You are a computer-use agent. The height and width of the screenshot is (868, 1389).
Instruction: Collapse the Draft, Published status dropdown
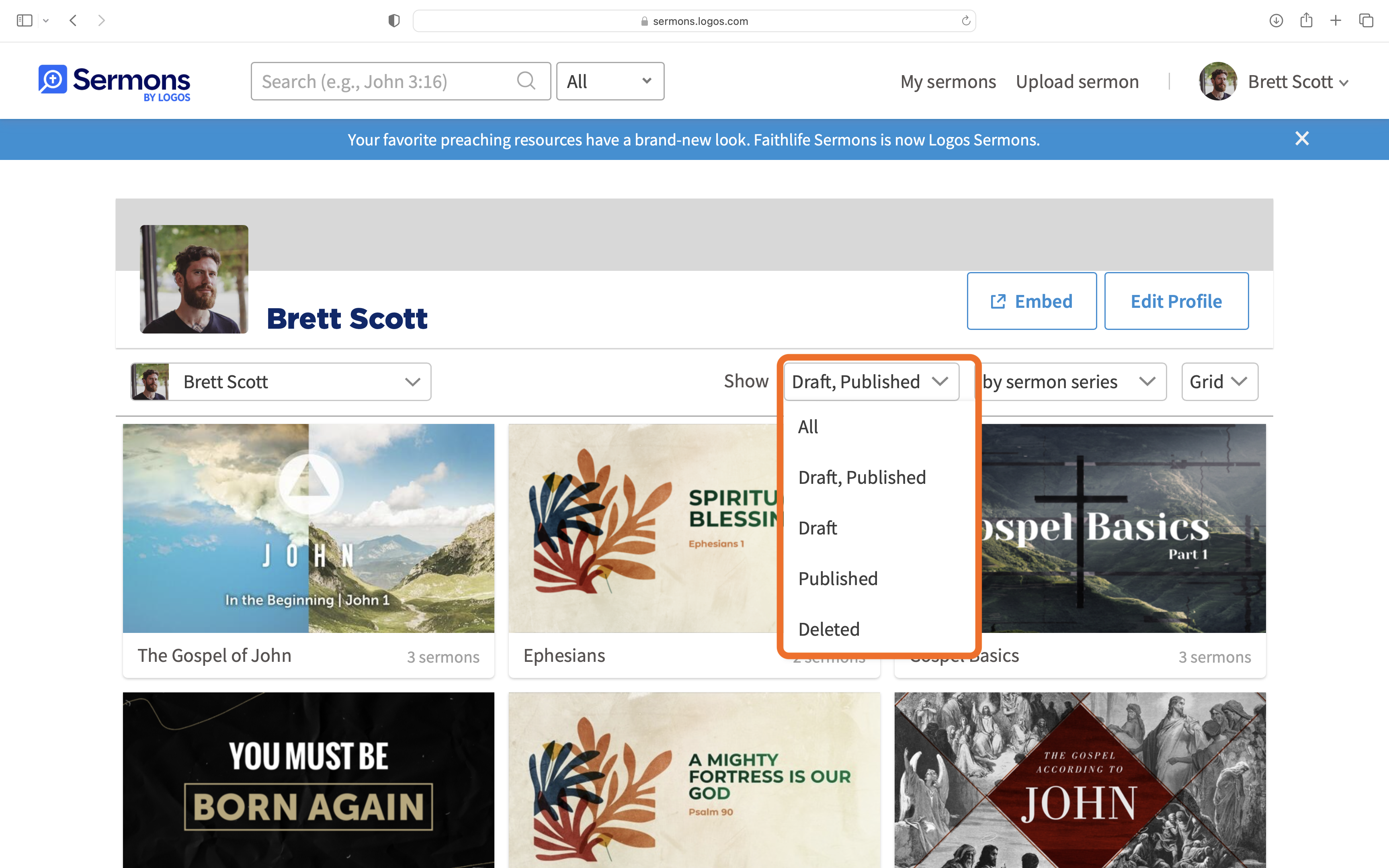coord(871,381)
